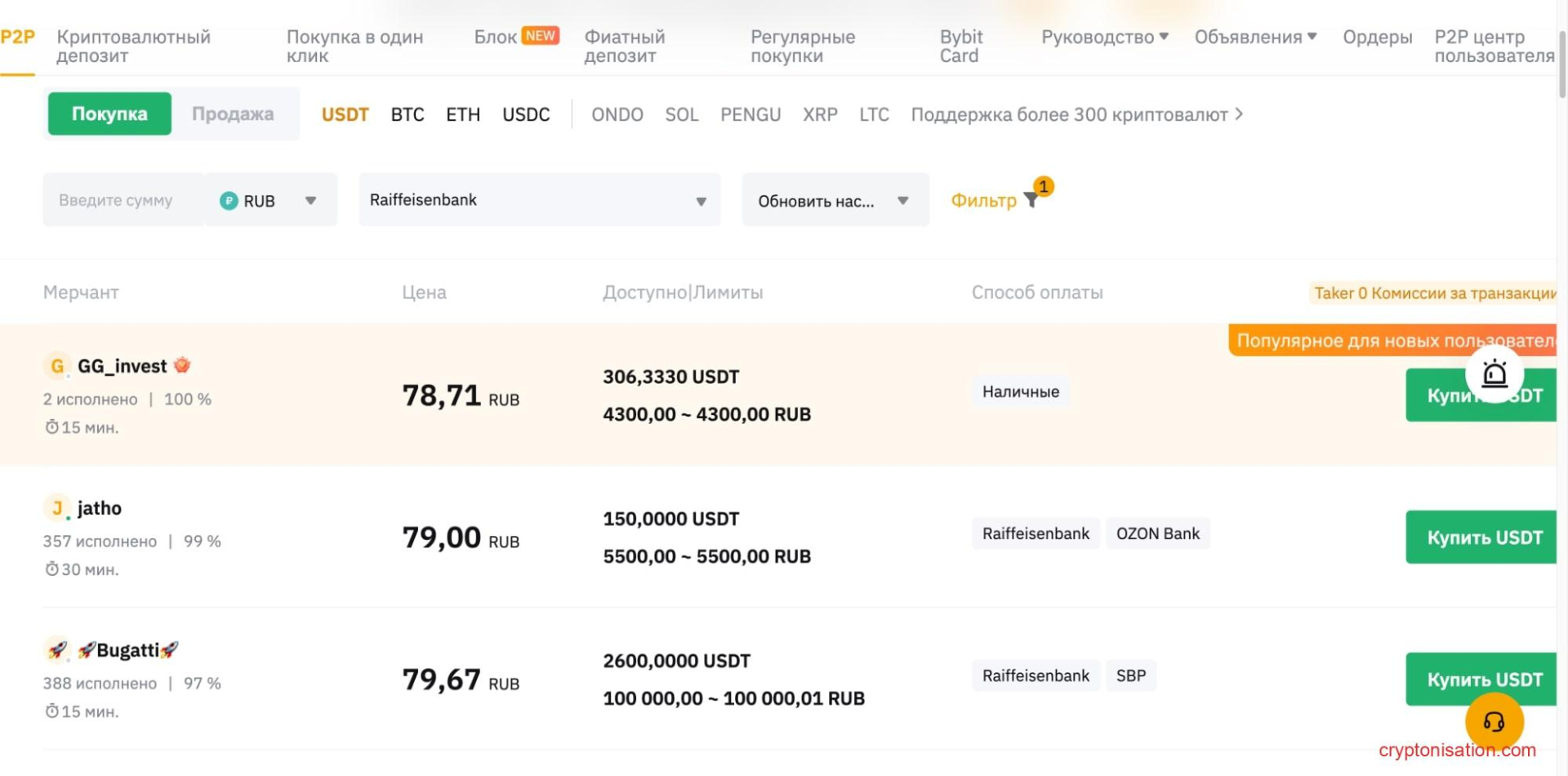Open the headset support chat icon
Screen dimensions: 1568x776
click(x=1494, y=721)
